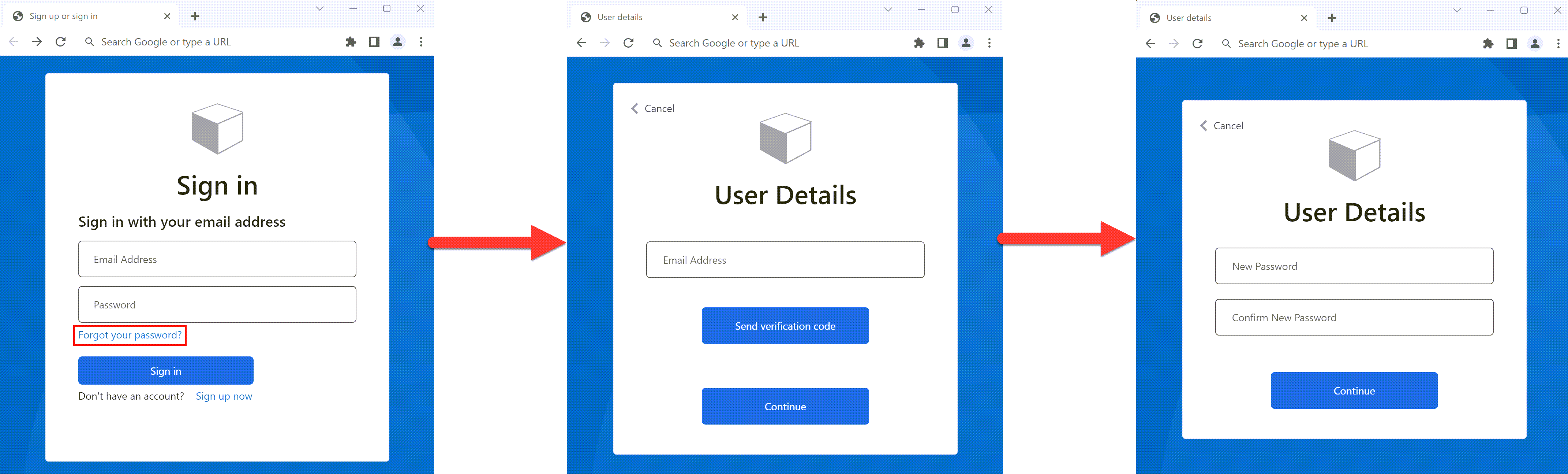Open the extensions puzzle icon in the Sign in window
Image resolution: width=1568 pixels, height=474 pixels.
[x=351, y=42]
